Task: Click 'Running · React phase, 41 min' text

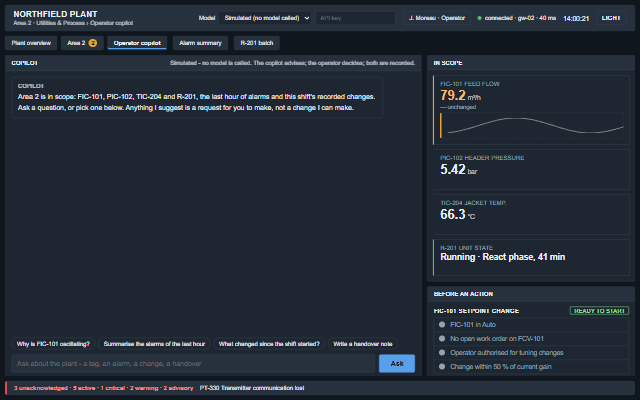Action: tap(502, 257)
